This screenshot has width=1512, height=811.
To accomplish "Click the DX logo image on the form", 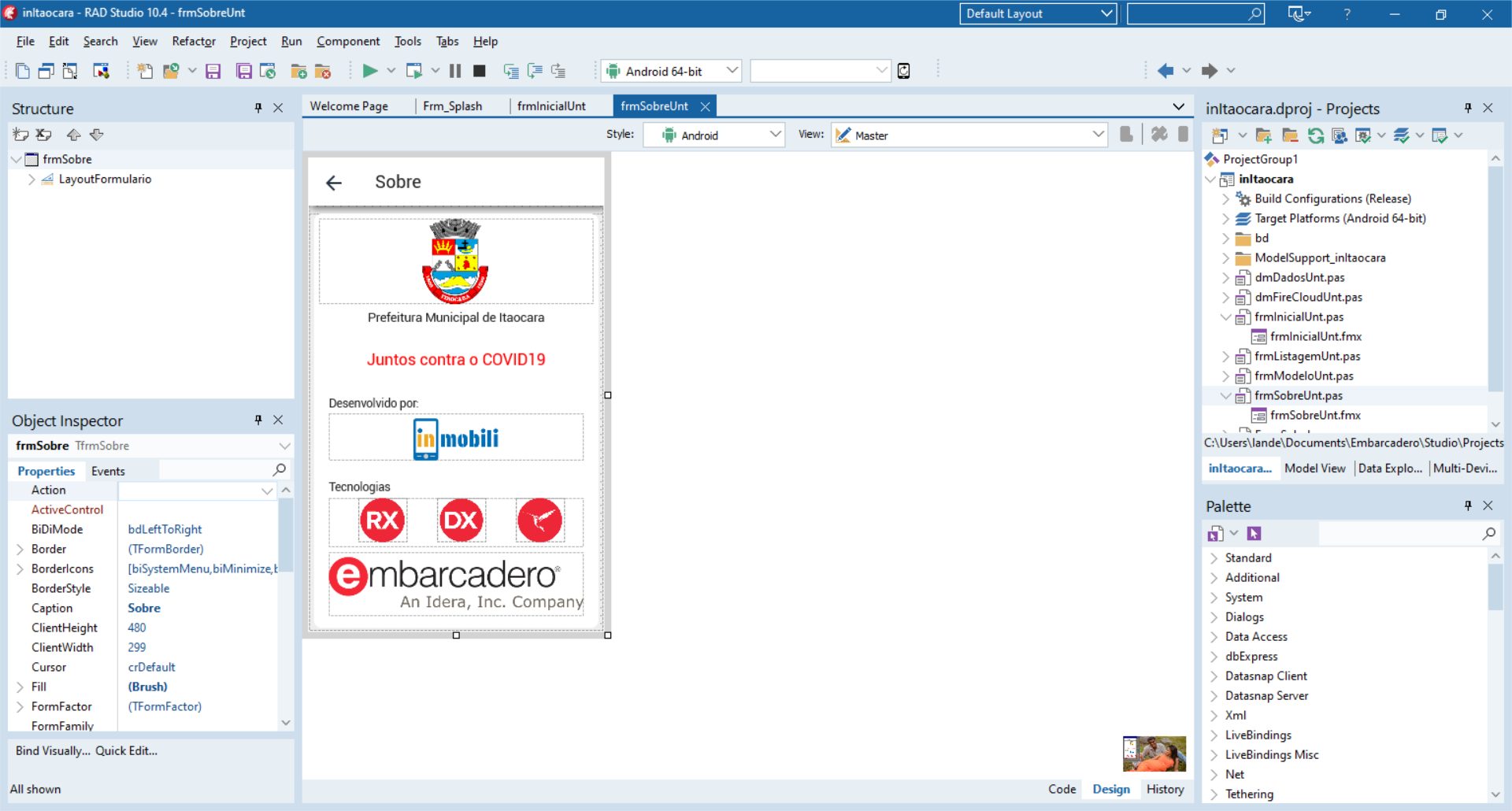I will (x=461, y=520).
